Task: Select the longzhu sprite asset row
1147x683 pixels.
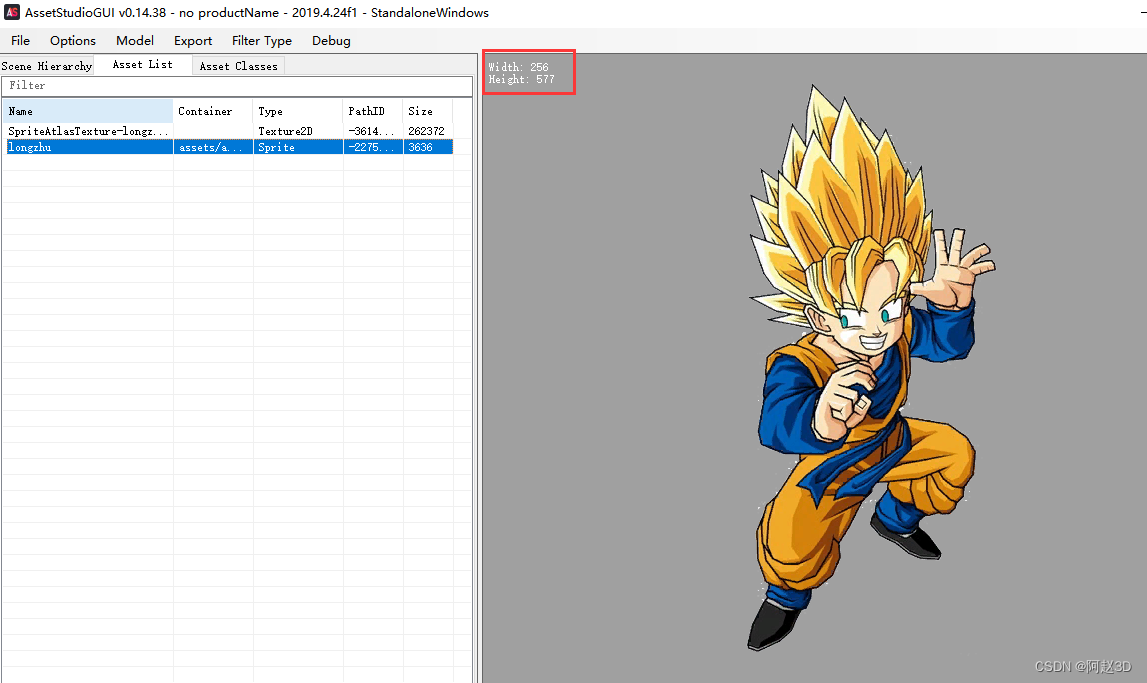Action: pos(230,147)
